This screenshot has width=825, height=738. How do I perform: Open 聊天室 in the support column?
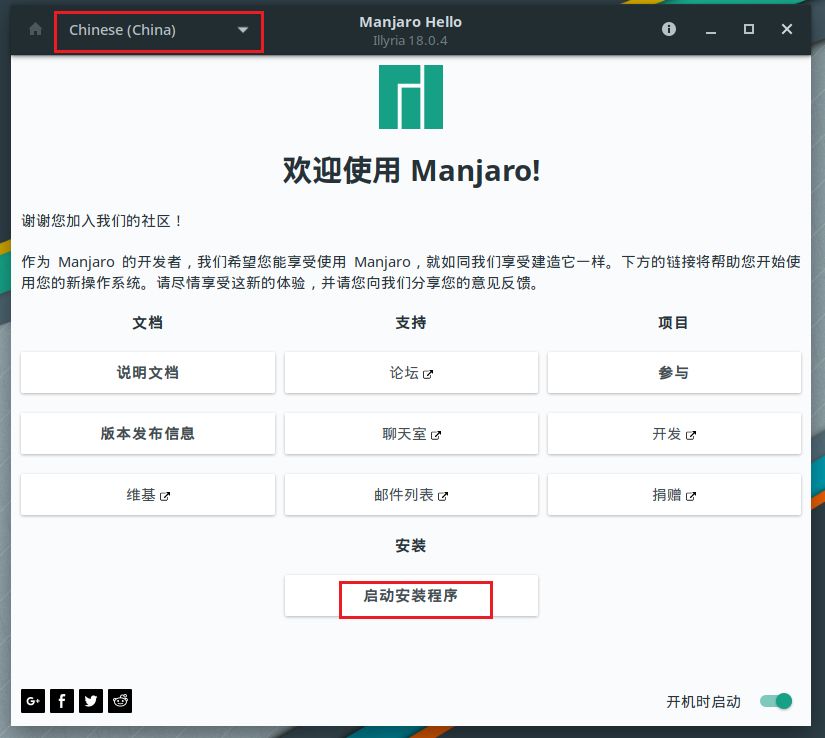[411, 433]
